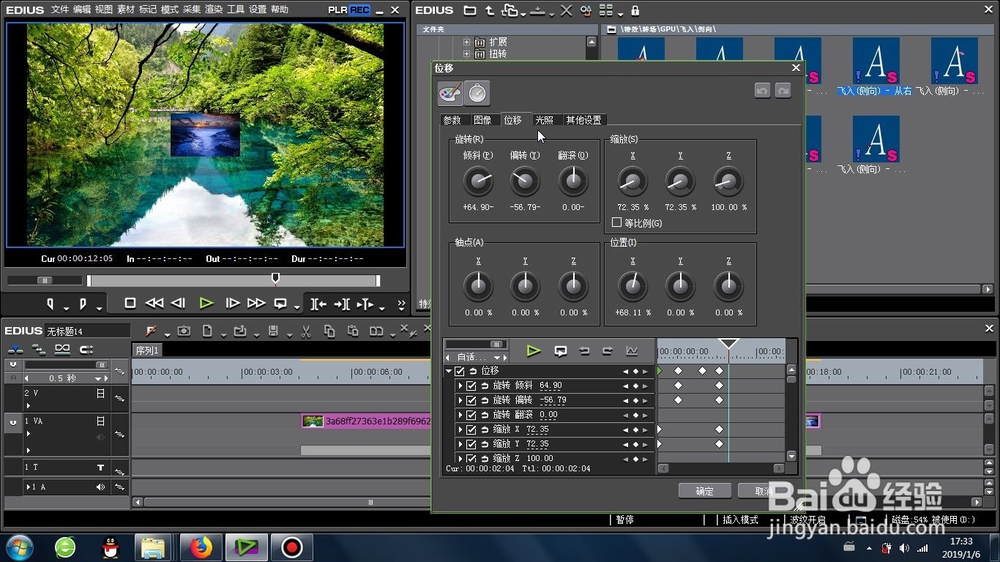Click the copy icon in timeline toolbar
Viewport: 1000px width, 562px height.
(329, 331)
